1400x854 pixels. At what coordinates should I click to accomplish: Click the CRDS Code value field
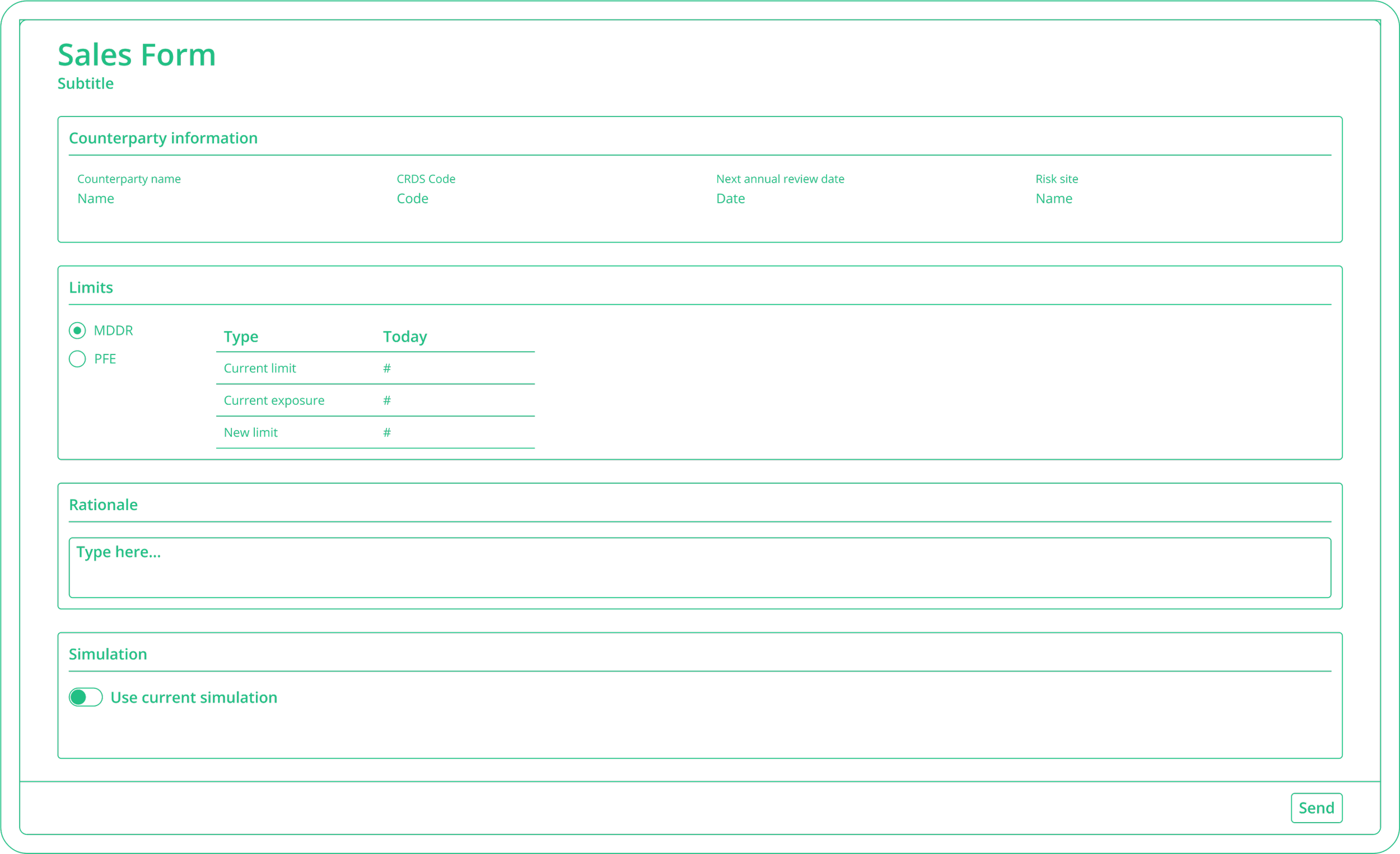click(x=413, y=199)
